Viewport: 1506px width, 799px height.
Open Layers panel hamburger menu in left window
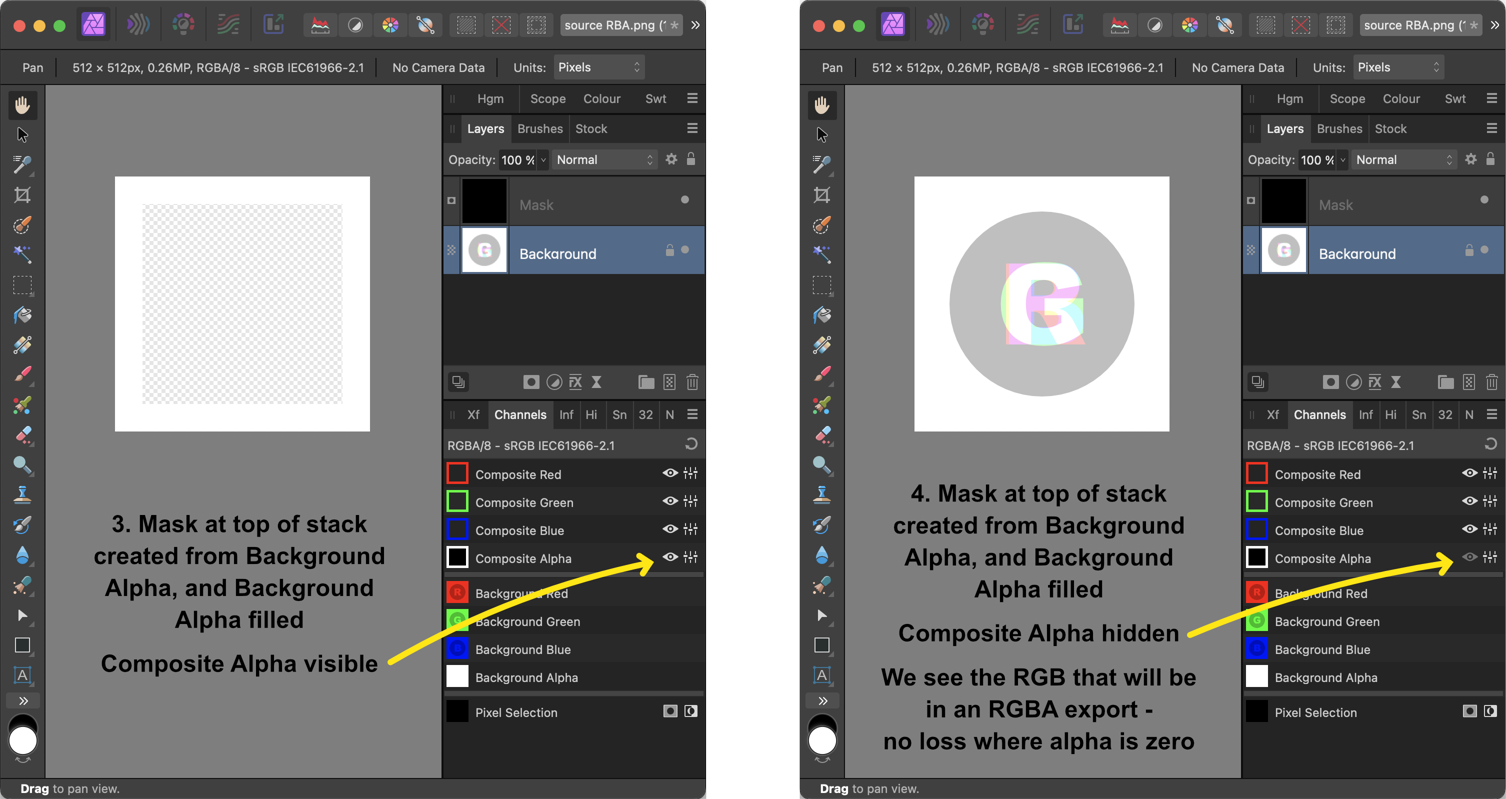pyautogui.click(x=692, y=128)
